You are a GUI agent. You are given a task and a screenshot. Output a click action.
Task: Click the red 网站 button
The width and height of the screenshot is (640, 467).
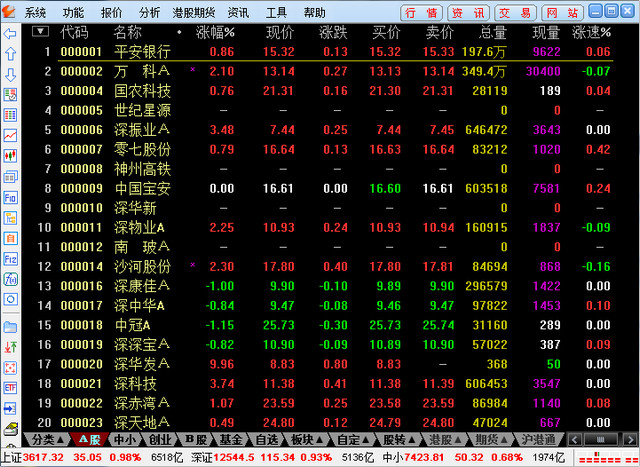[x=562, y=13]
